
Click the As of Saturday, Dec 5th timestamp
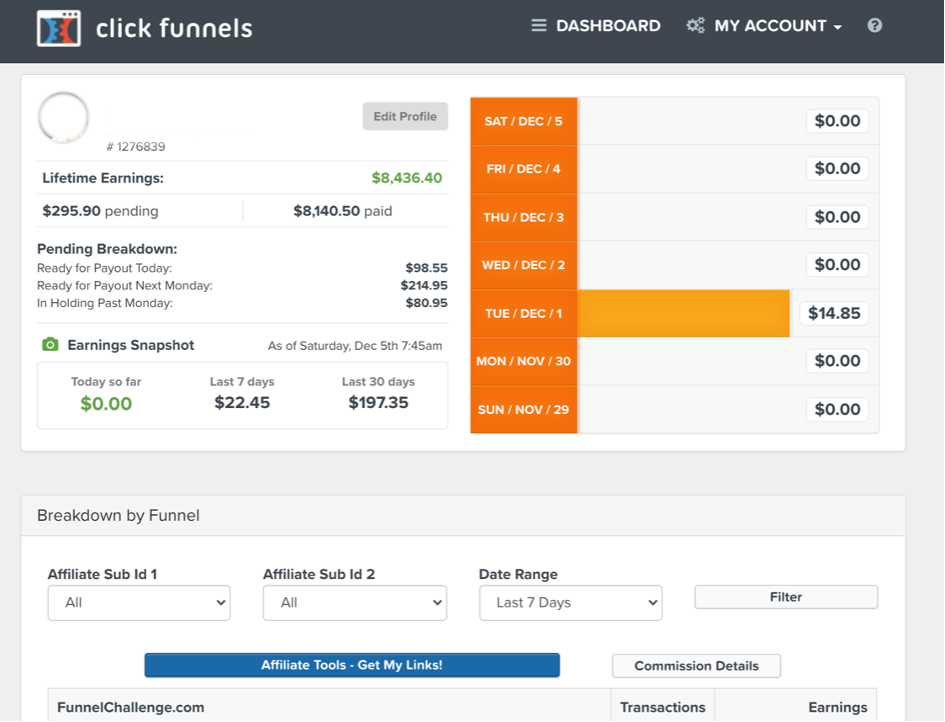point(355,345)
